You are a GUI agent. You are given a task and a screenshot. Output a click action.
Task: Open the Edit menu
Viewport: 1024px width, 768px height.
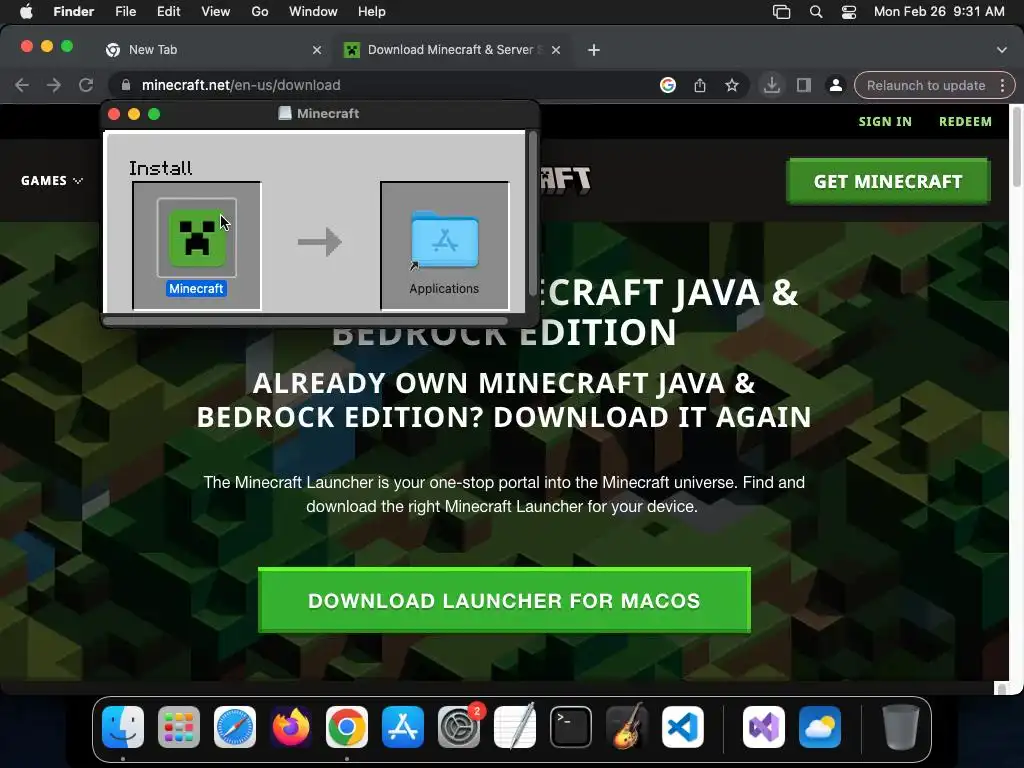pos(168,12)
